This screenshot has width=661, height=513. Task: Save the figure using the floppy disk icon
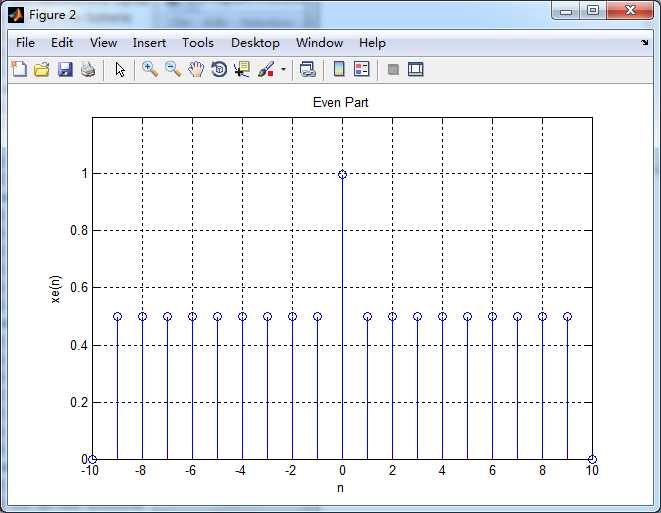[x=65, y=69]
